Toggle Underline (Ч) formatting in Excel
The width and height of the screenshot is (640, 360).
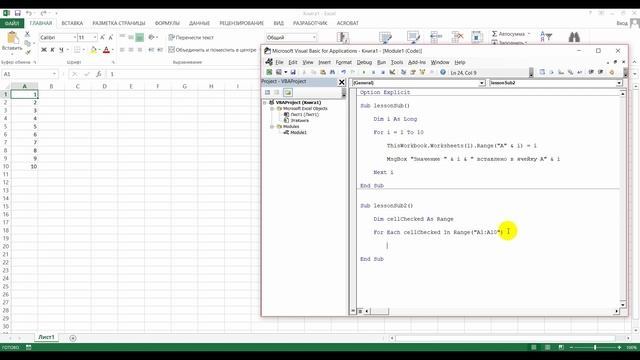(61, 50)
